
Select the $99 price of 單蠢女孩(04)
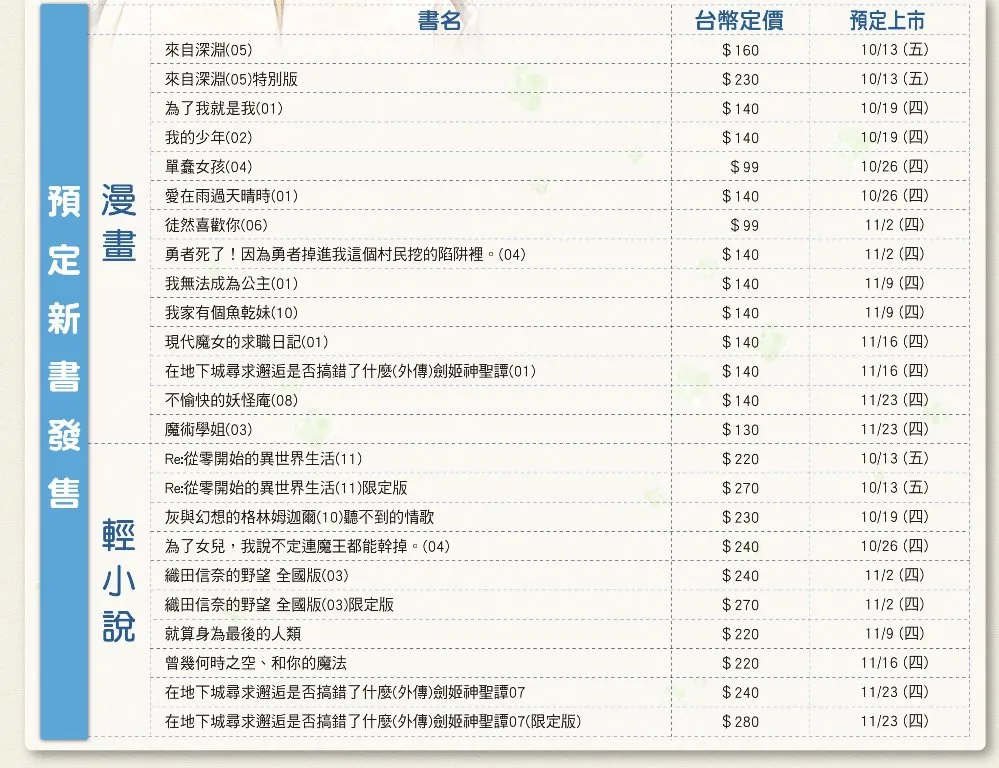(744, 167)
